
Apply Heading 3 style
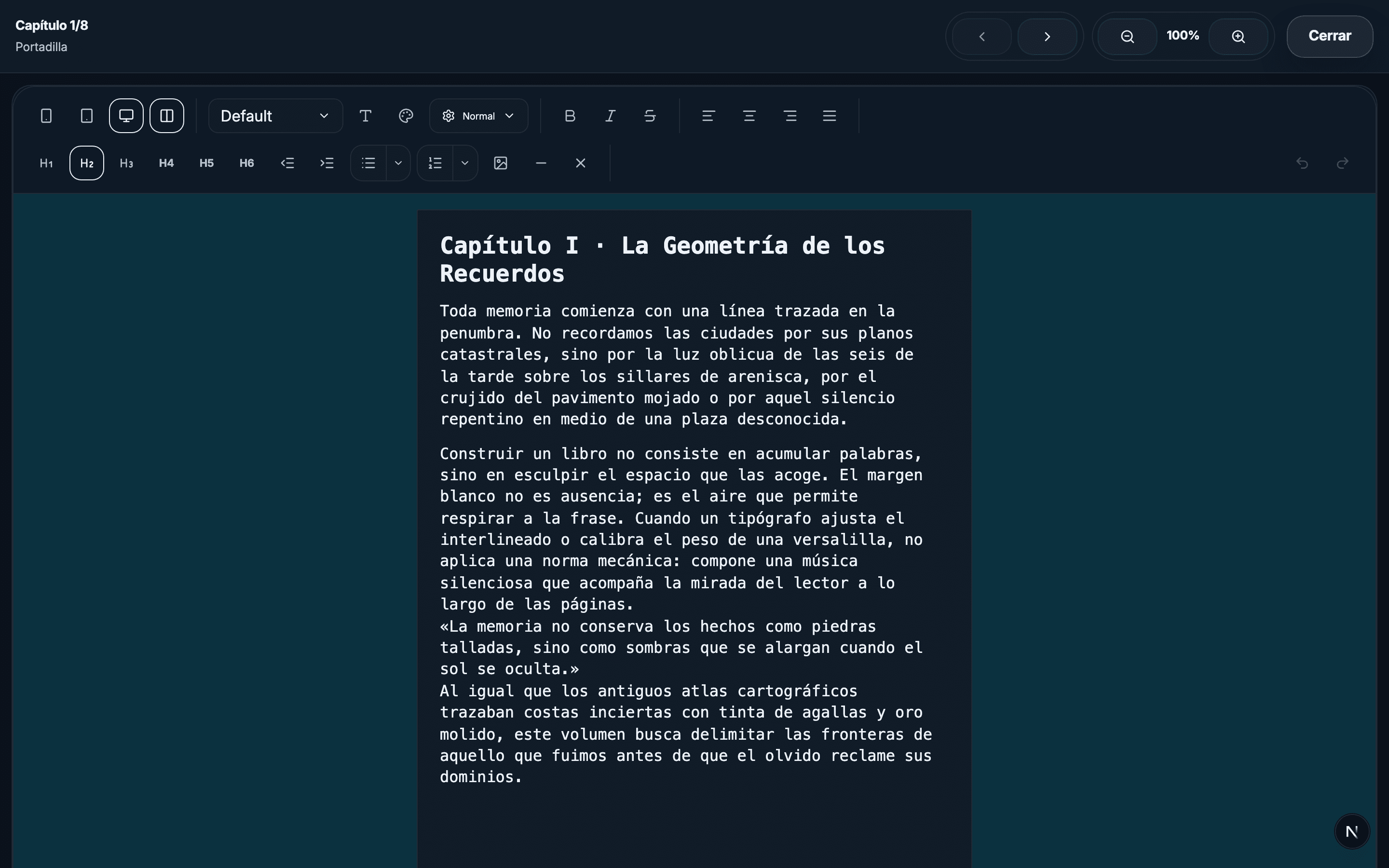[126, 163]
